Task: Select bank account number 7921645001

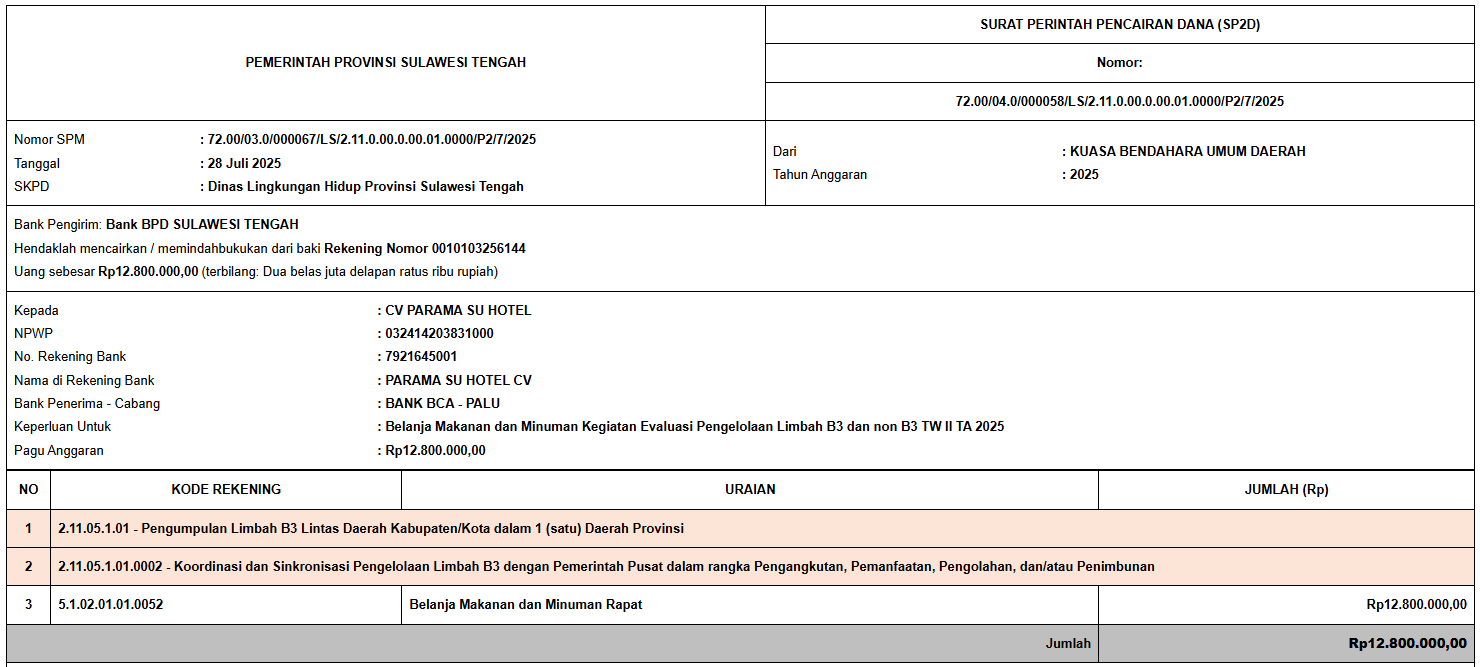Action: 421,356
